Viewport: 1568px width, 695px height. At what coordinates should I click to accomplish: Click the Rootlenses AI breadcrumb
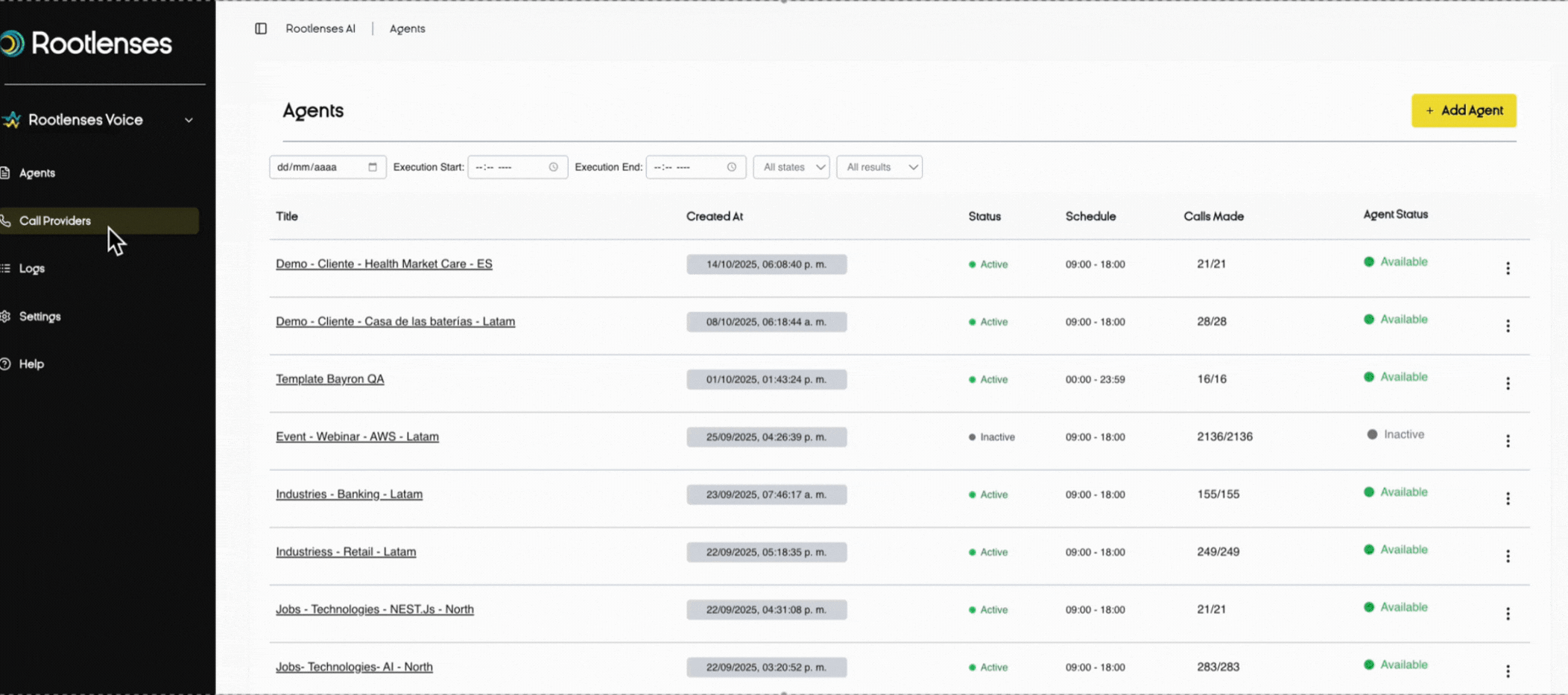click(x=320, y=29)
